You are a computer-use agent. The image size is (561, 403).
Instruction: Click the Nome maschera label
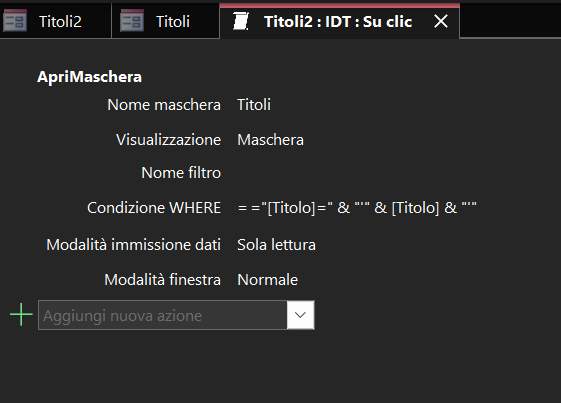click(164, 105)
